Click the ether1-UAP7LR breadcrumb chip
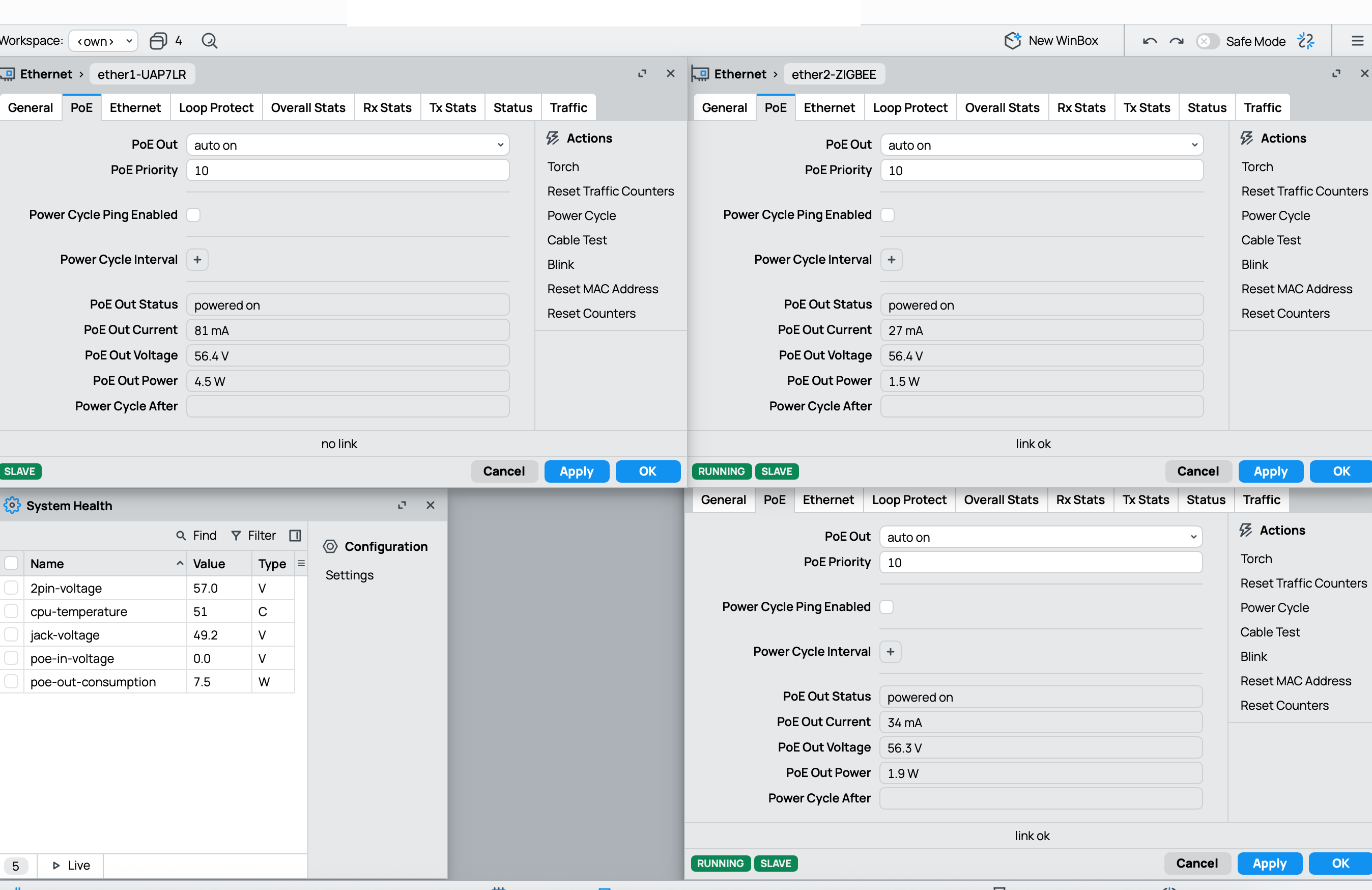 point(142,74)
